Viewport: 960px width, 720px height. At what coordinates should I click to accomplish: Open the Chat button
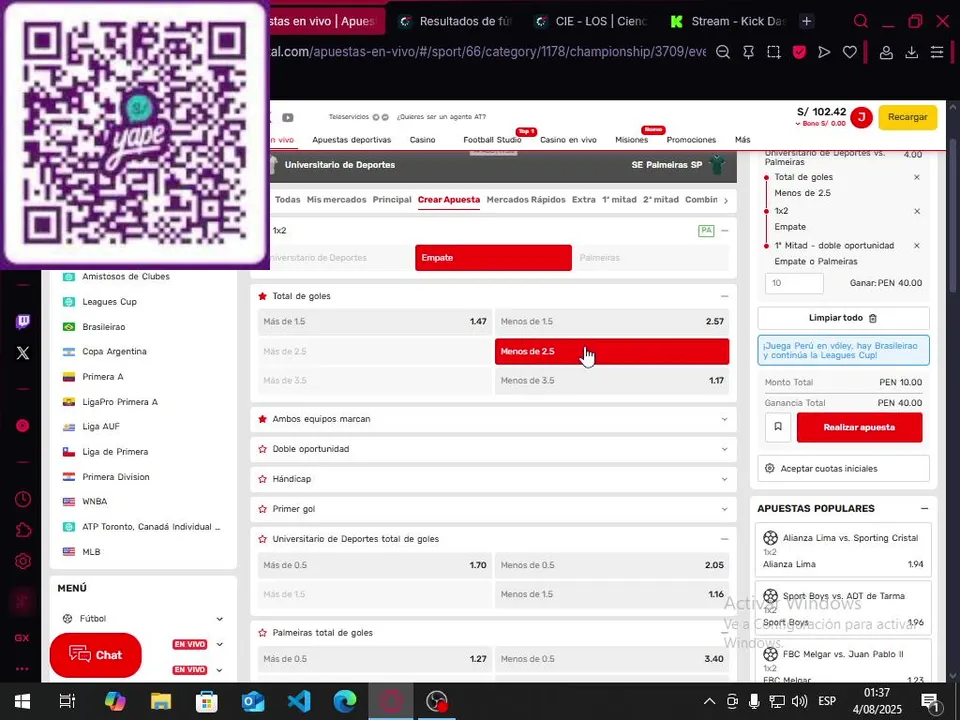coord(96,654)
